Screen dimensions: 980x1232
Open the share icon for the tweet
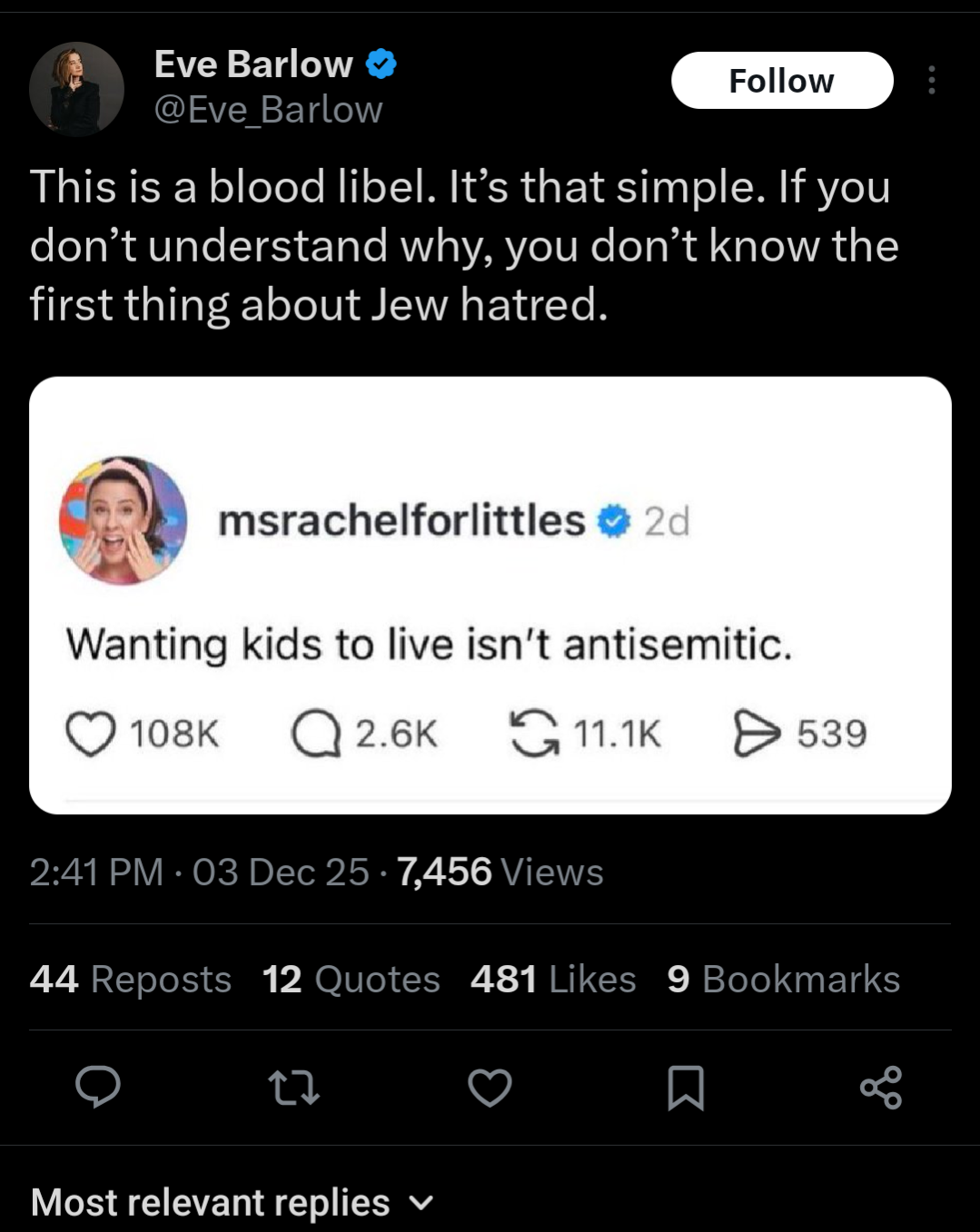tap(881, 1088)
